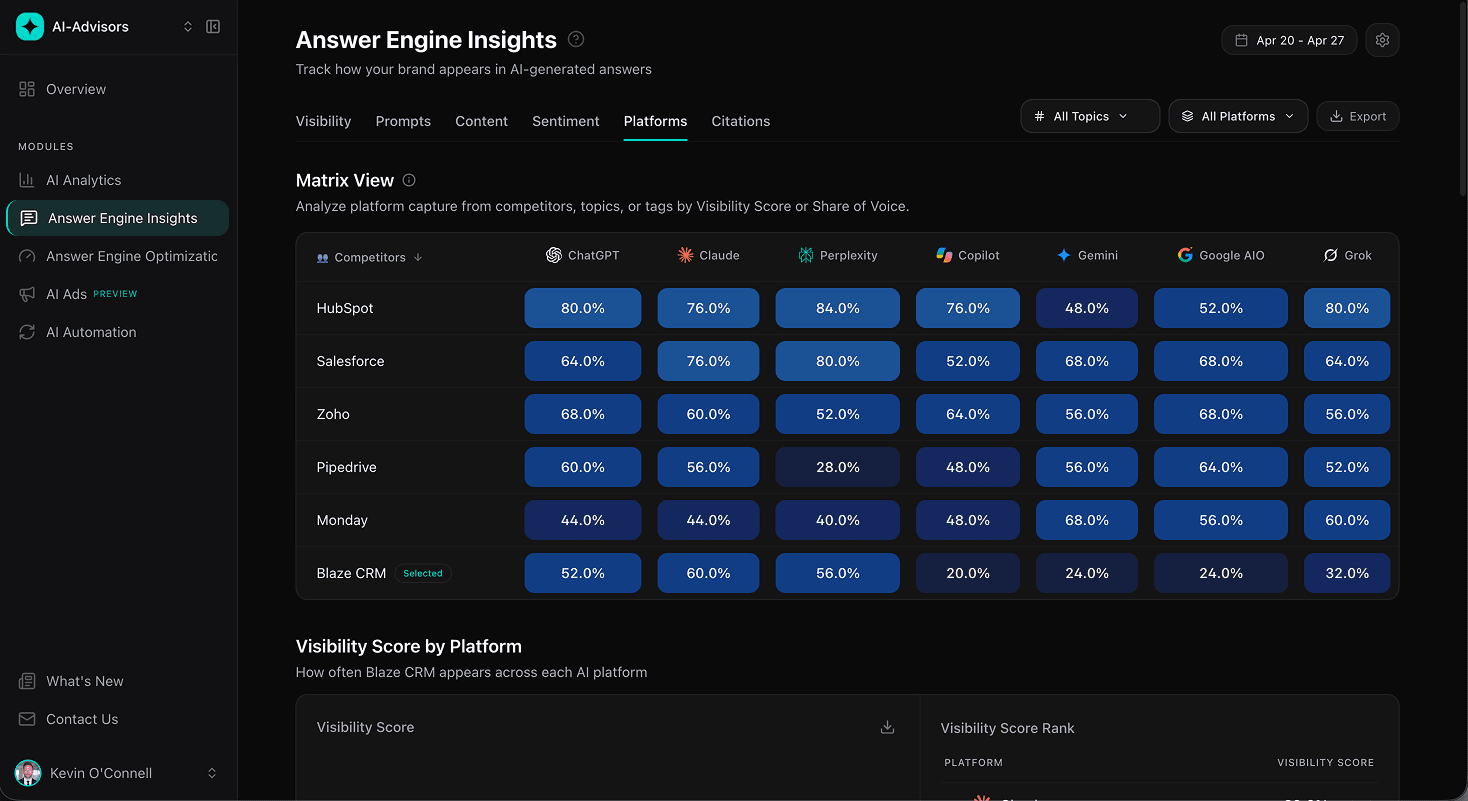1468x801 pixels.
Task: Click the Answer Engine Optimization gauge icon
Action: (x=27, y=256)
